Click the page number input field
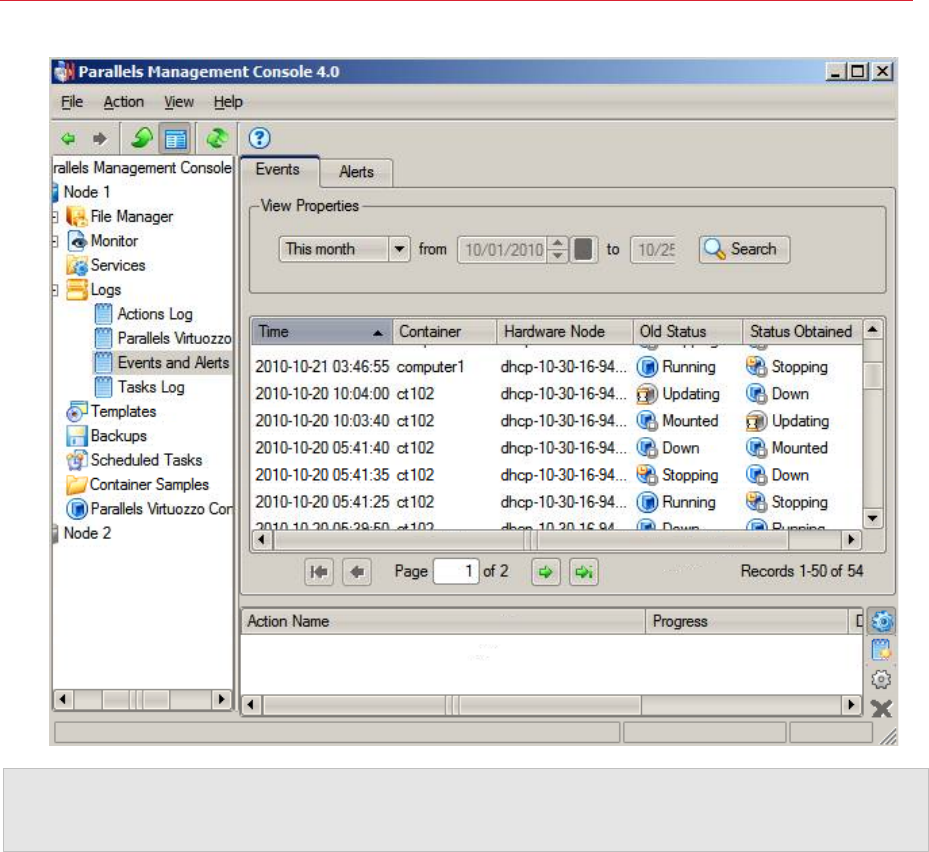The image size is (929, 852). point(455,572)
